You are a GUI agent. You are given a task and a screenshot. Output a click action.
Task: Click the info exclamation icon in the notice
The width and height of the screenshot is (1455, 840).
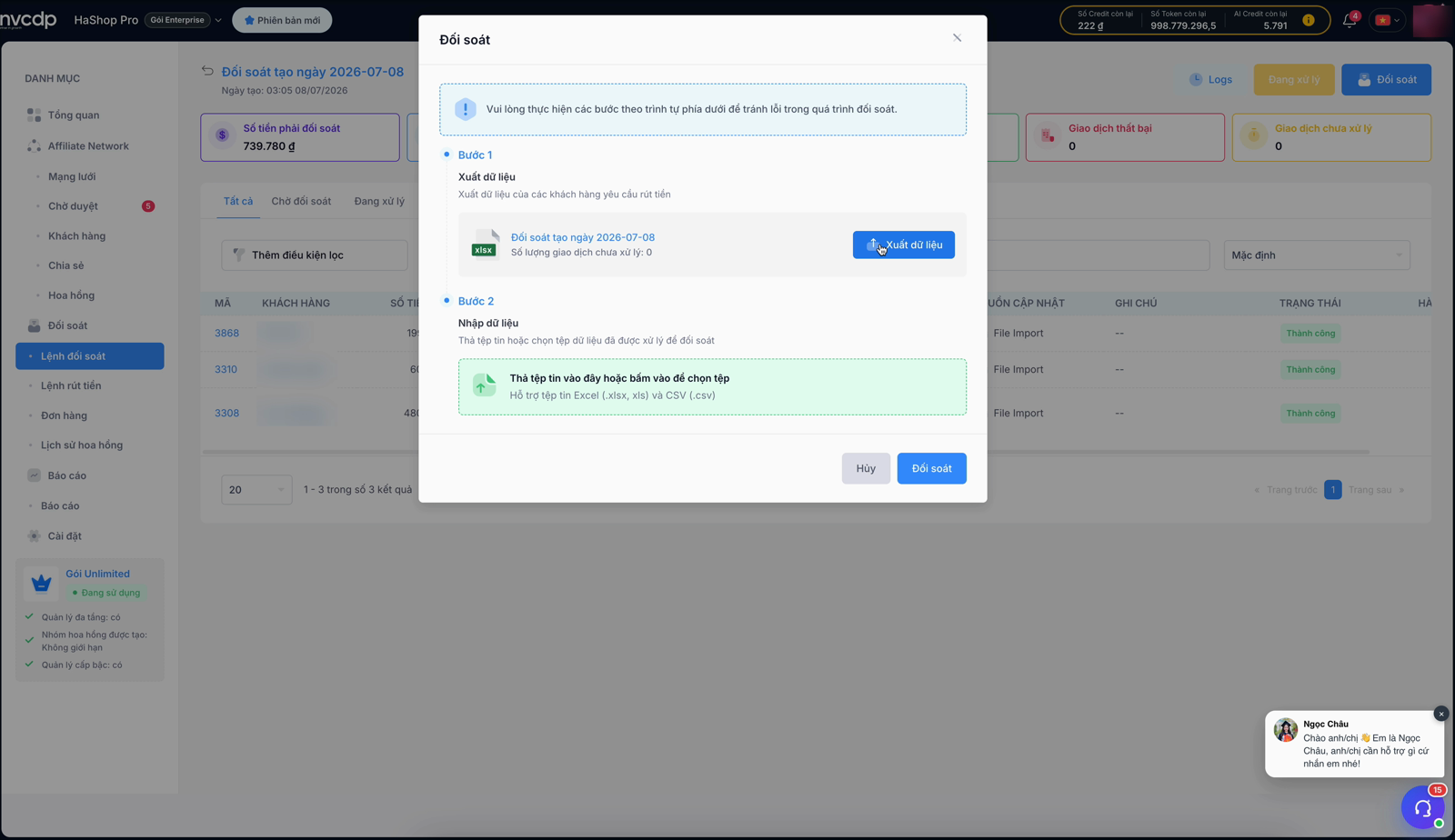pos(466,109)
